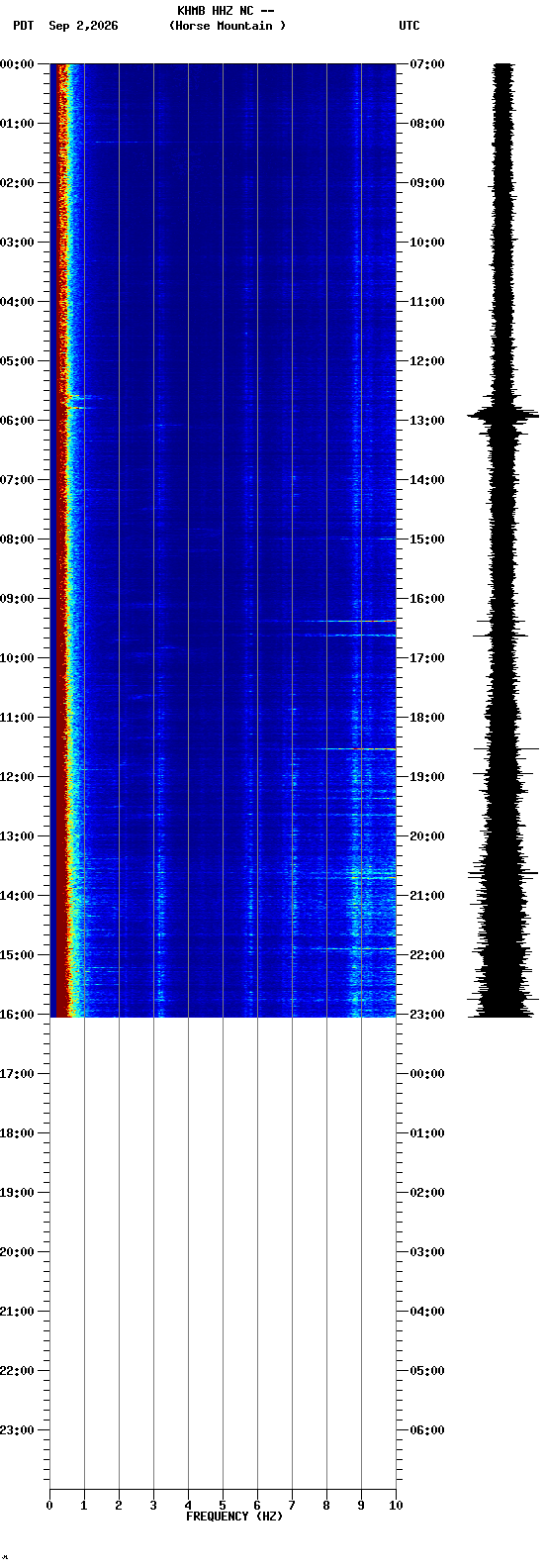Click the 'Sep 2,2026' date label
546x1568 pixels.
(x=83, y=26)
